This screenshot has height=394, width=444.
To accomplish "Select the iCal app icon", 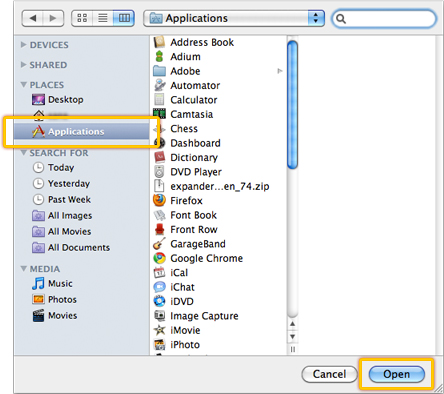I will [159, 272].
